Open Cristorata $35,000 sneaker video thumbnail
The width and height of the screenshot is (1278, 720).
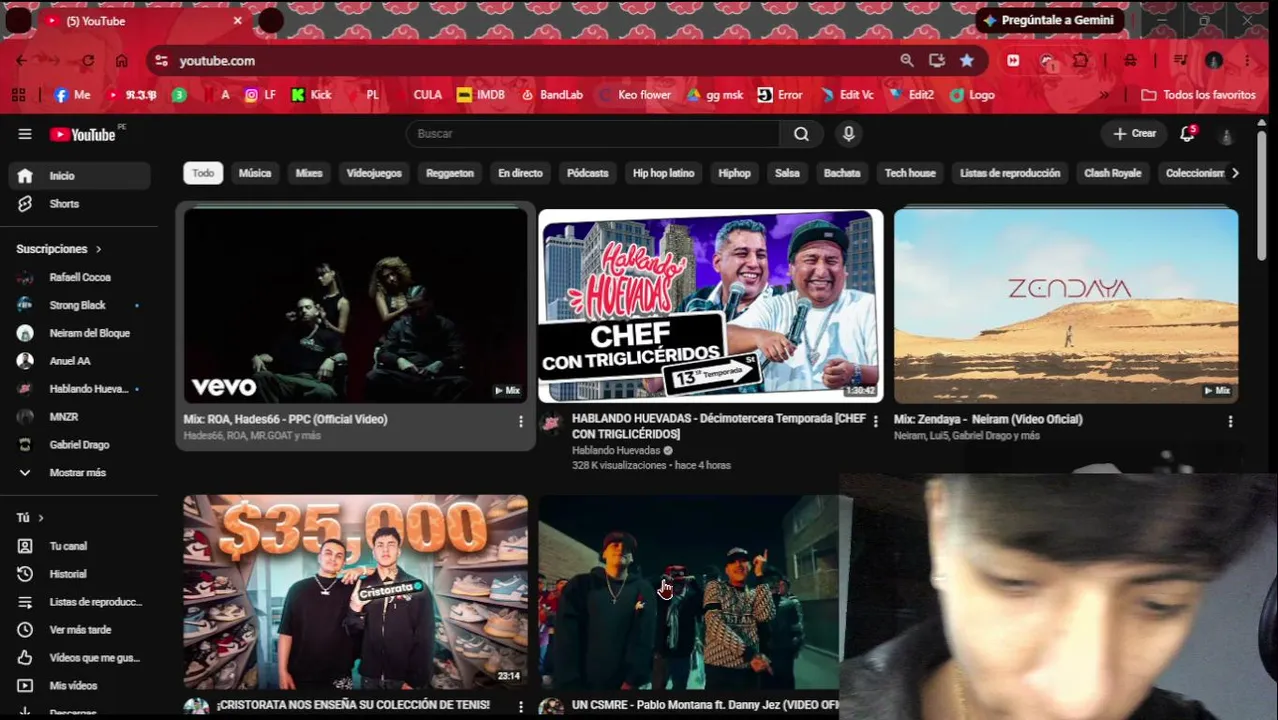(x=355, y=592)
